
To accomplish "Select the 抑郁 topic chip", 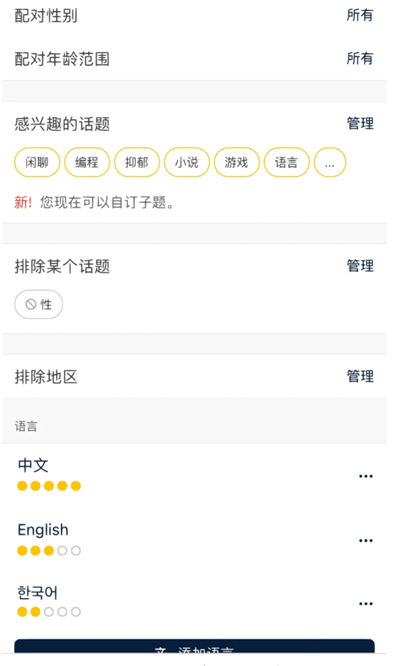I will 137,162.
